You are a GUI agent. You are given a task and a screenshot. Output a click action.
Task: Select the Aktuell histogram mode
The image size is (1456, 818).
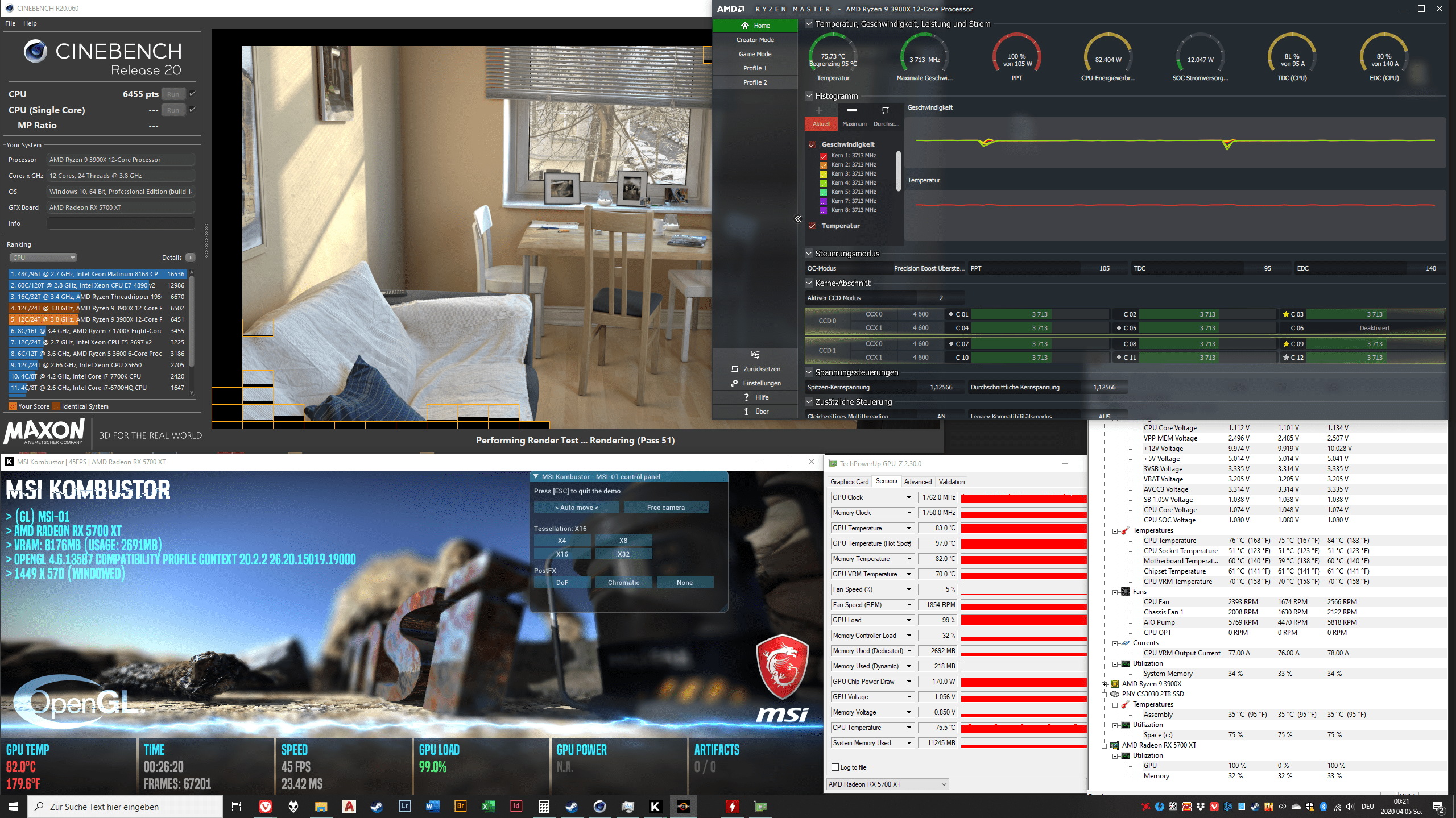coord(821,124)
